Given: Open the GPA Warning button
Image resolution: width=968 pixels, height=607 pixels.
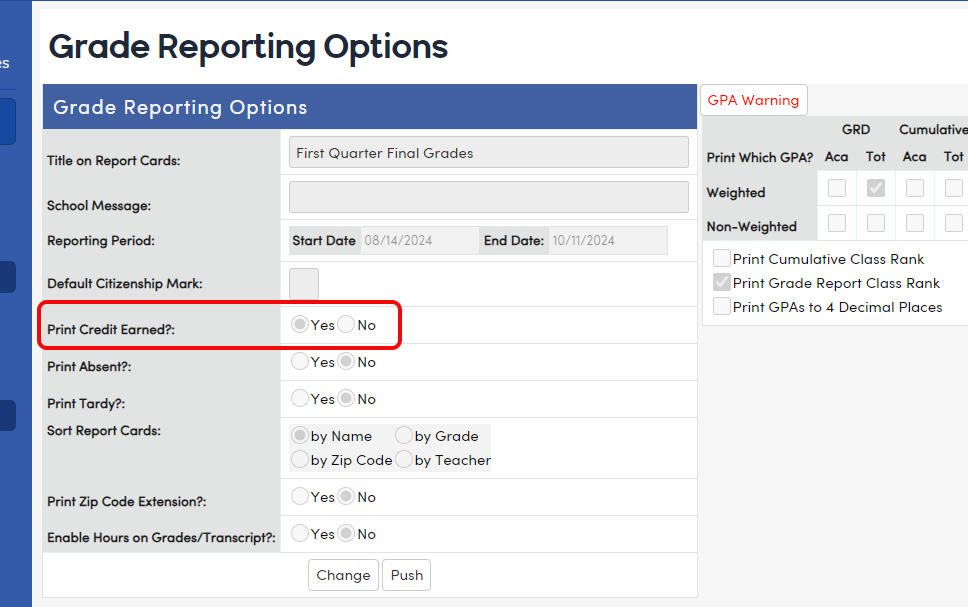Looking at the screenshot, I should tap(753, 100).
